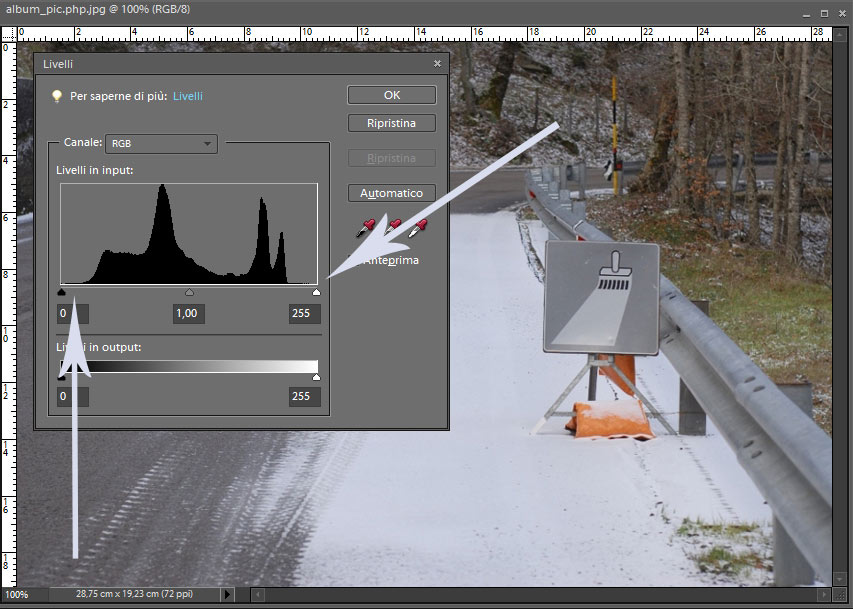
Task: Apply Automatico levels adjustment
Action: 391,193
